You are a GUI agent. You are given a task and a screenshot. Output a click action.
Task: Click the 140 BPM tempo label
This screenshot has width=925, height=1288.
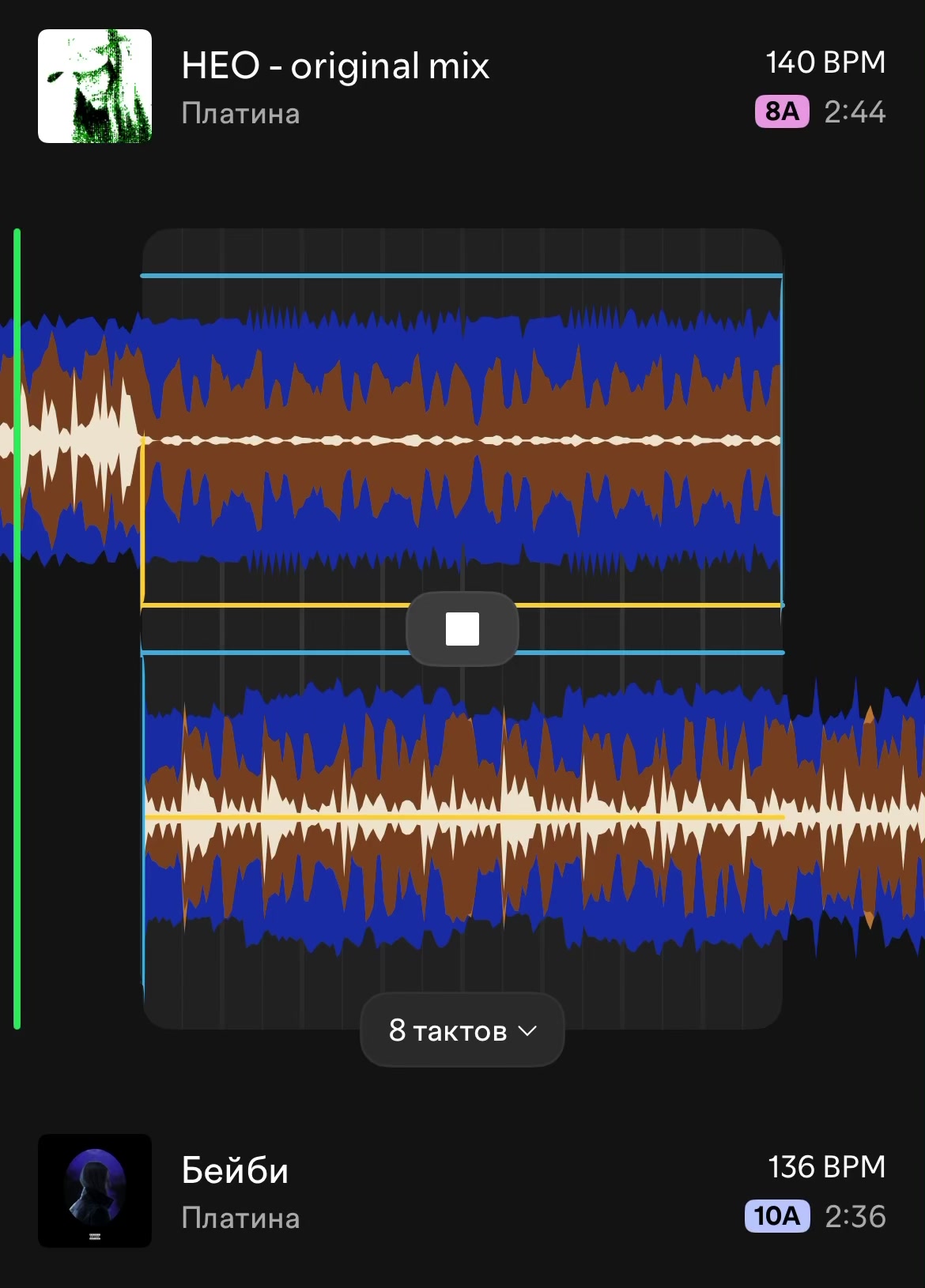coord(825,62)
